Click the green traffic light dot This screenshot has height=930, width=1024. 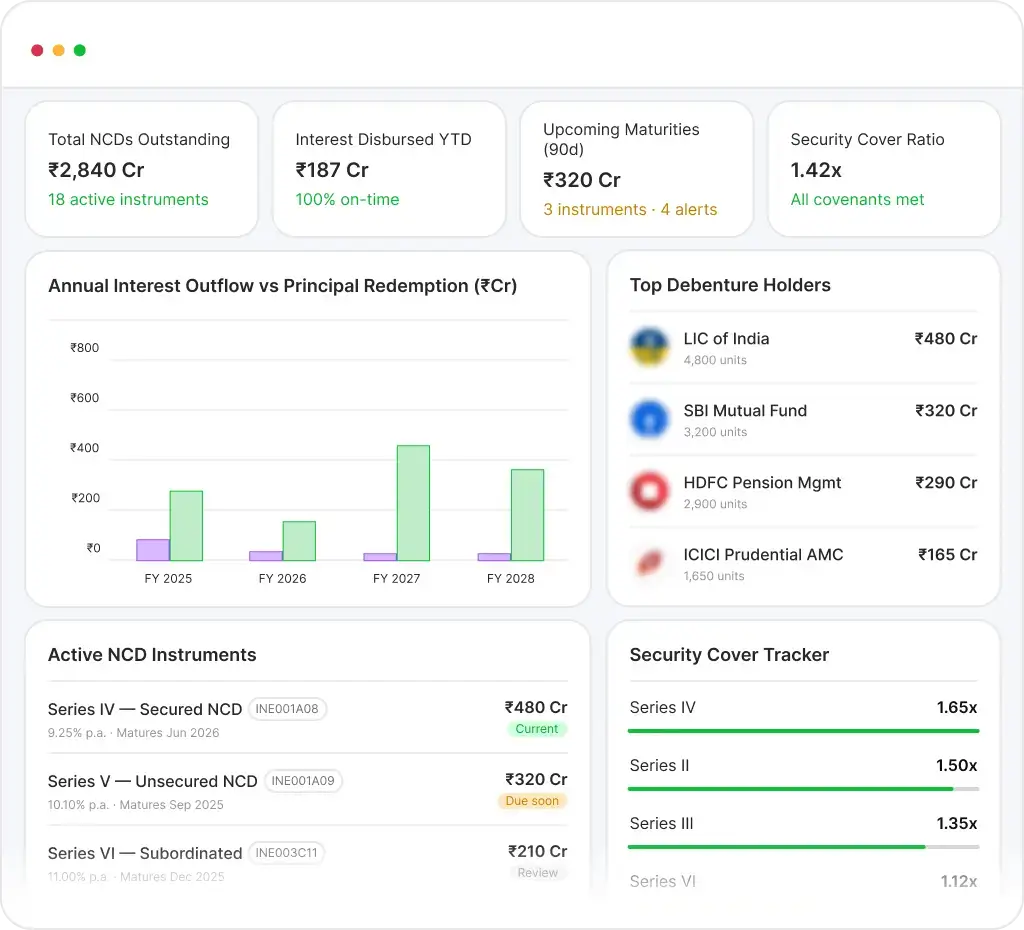click(x=79, y=49)
